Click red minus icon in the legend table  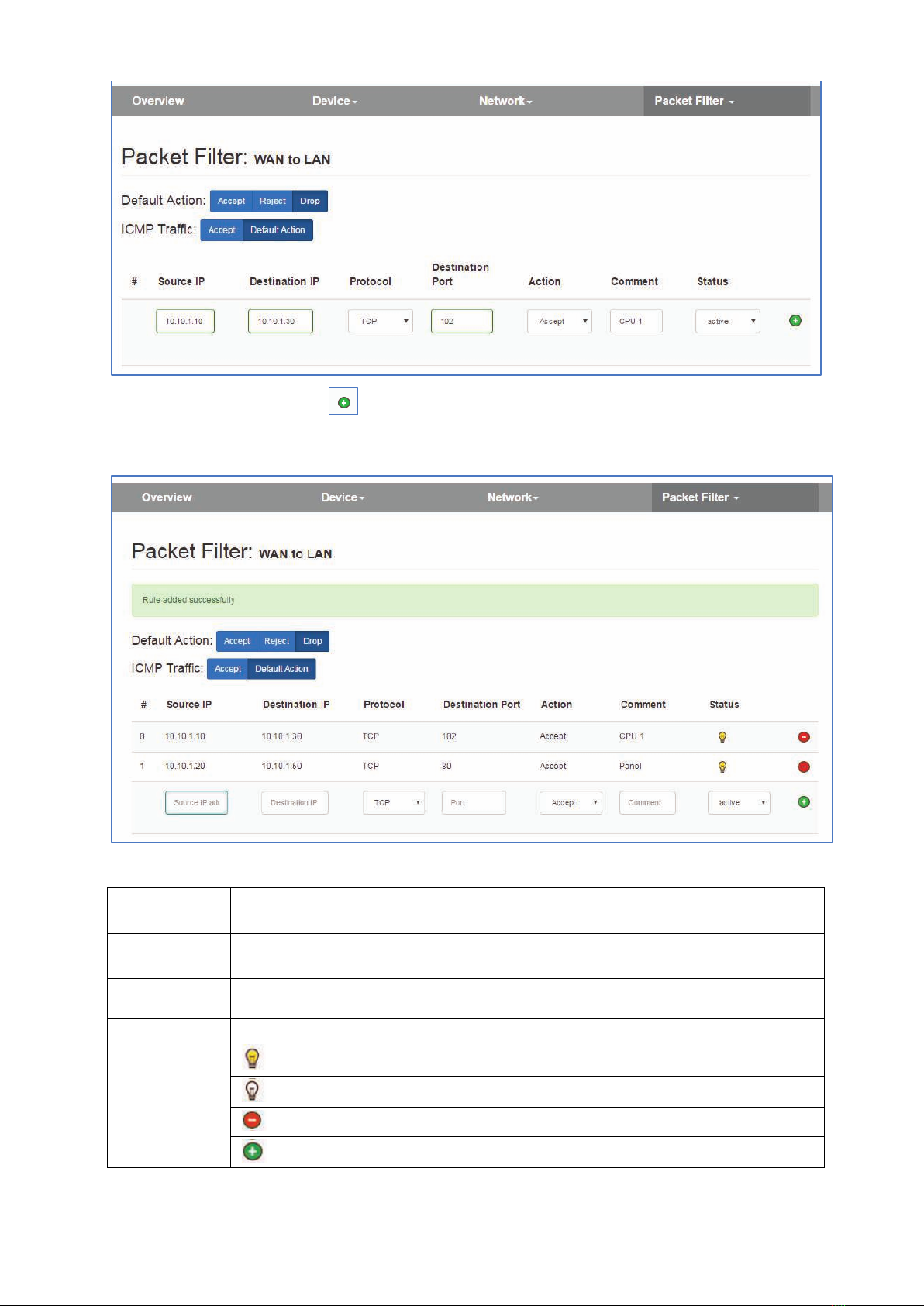pyautogui.click(x=252, y=1121)
